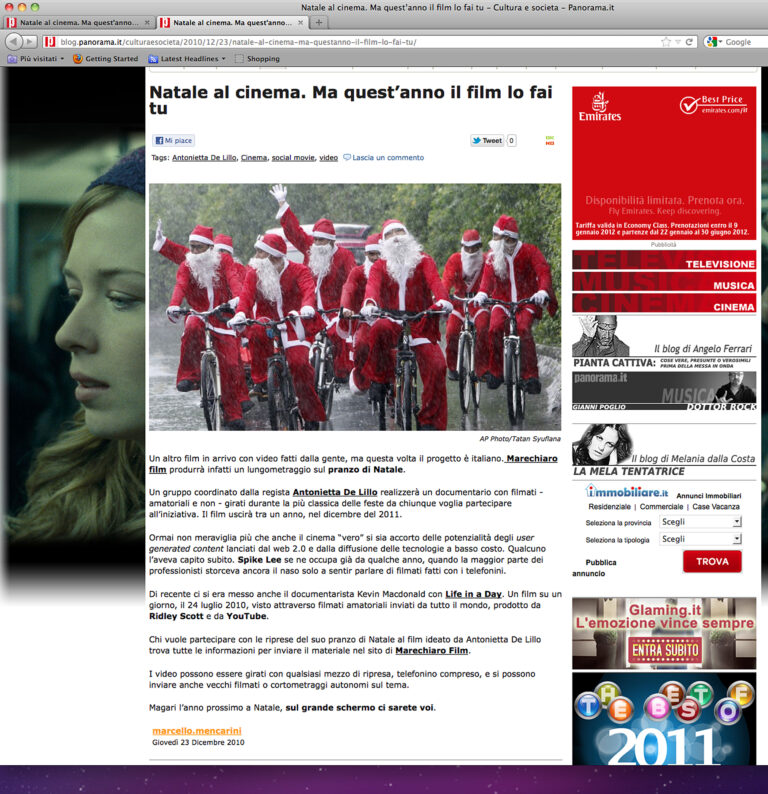Click the browser Back arrow button
The image size is (768, 794).
click(12, 42)
